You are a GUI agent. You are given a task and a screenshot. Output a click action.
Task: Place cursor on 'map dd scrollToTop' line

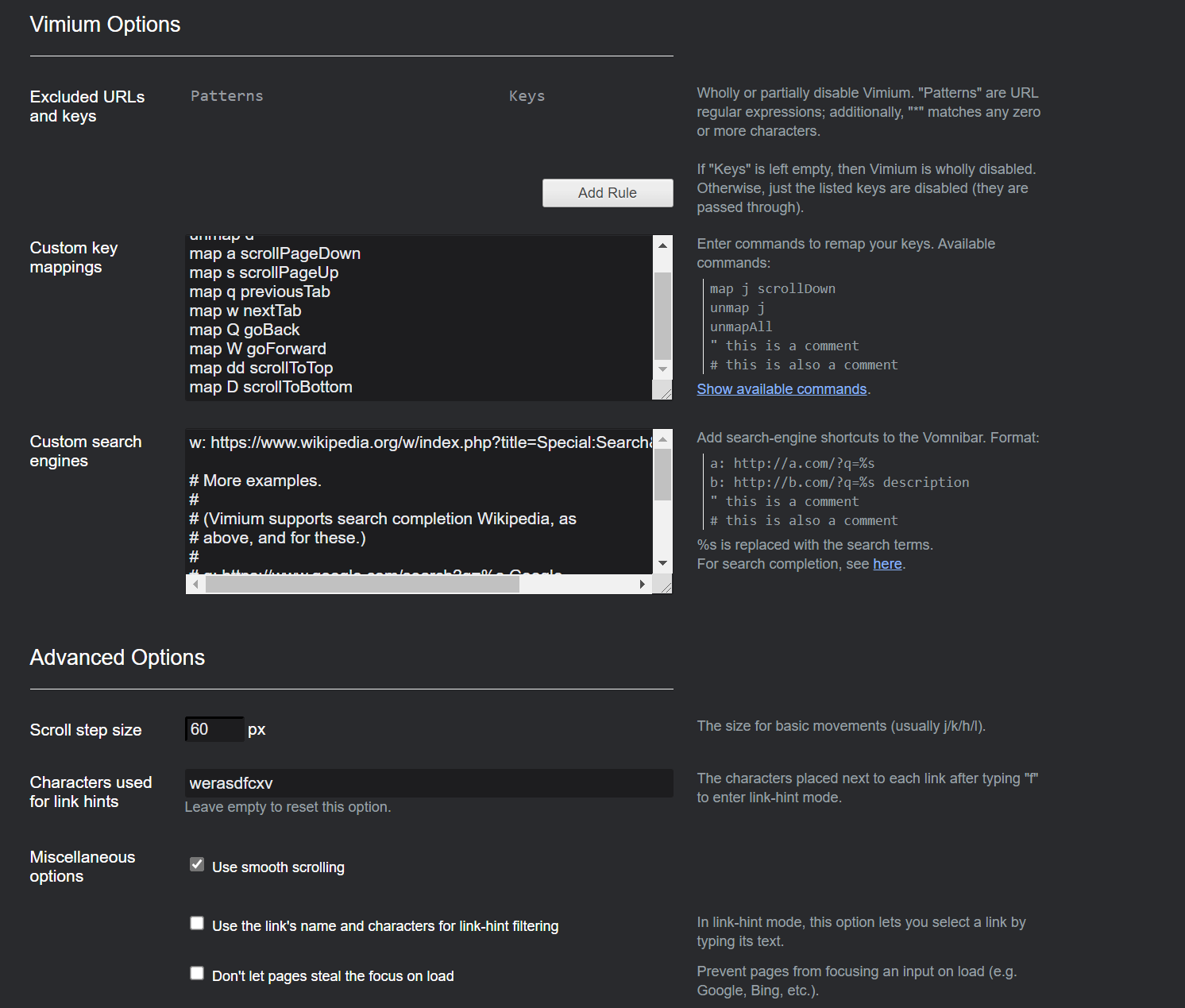point(261,368)
